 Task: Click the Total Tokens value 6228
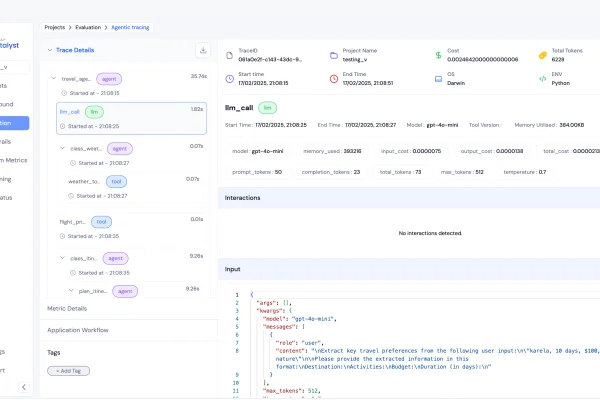tap(558, 59)
